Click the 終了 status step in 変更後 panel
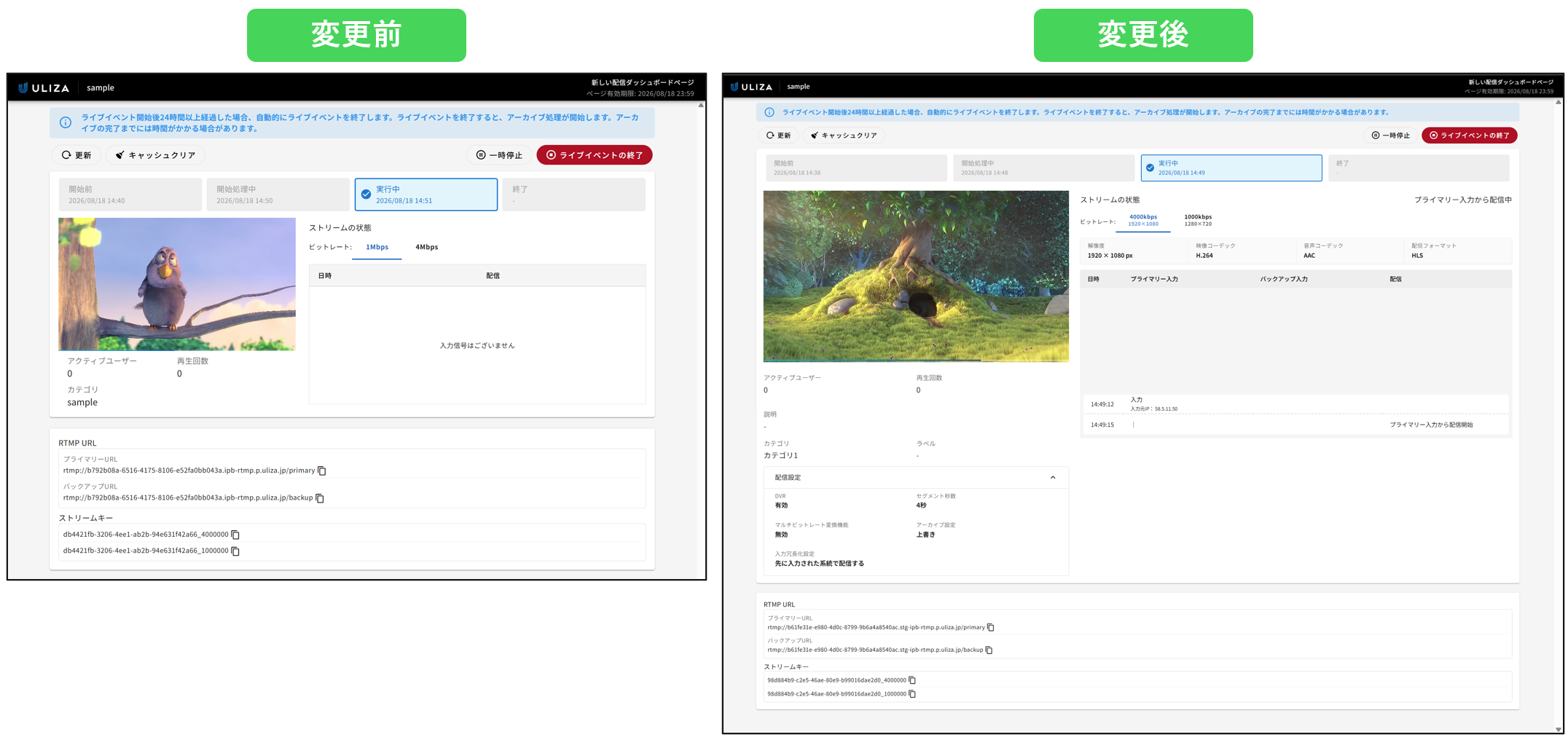 click(1419, 168)
